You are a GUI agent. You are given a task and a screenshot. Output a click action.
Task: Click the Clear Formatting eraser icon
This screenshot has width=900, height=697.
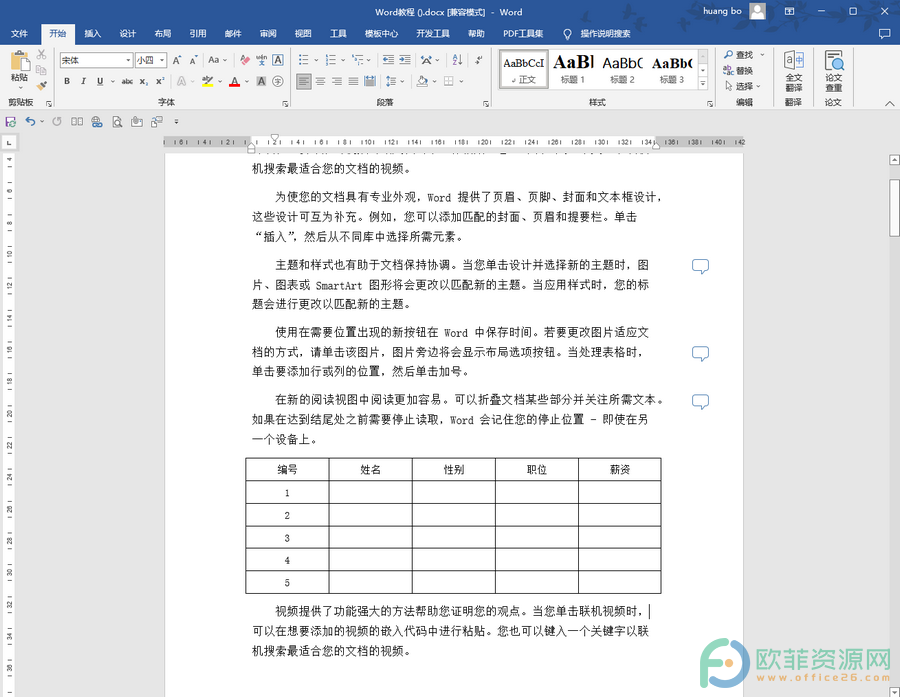pos(245,60)
